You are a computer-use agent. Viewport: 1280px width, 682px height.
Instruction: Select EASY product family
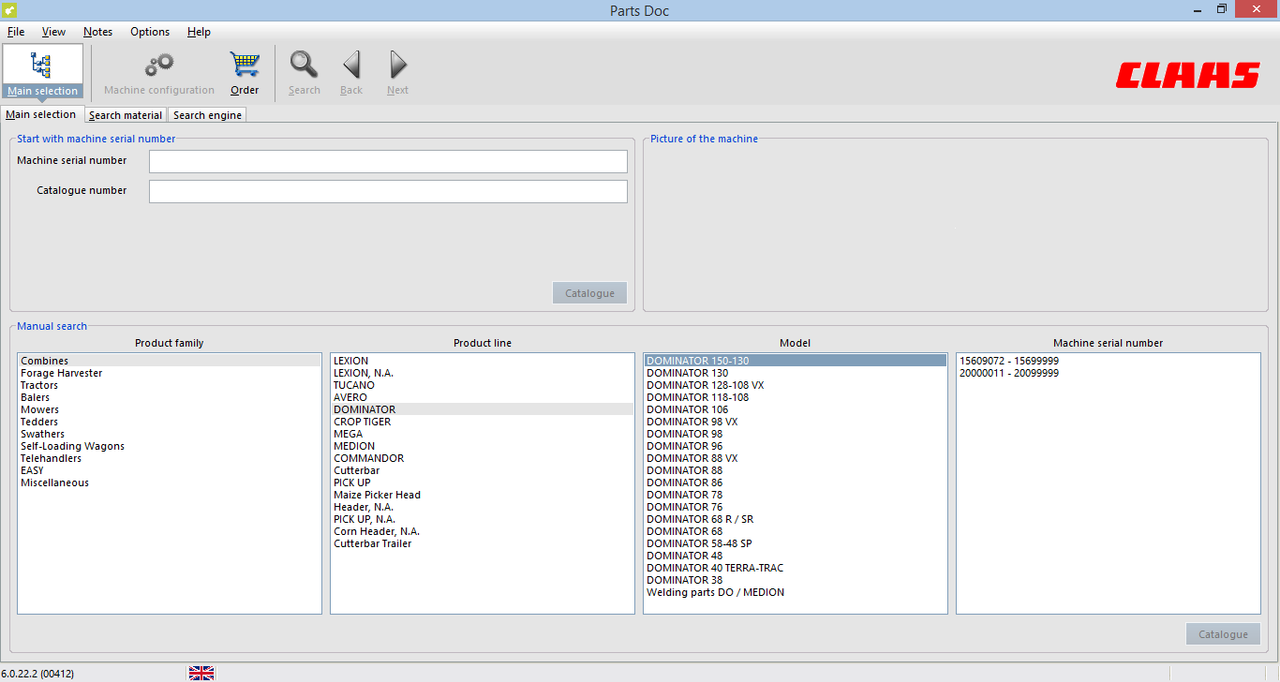tap(169, 470)
